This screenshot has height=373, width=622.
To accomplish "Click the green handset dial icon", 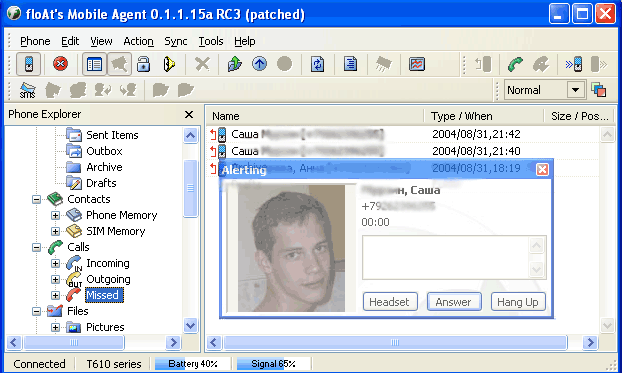I will tap(515, 64).
